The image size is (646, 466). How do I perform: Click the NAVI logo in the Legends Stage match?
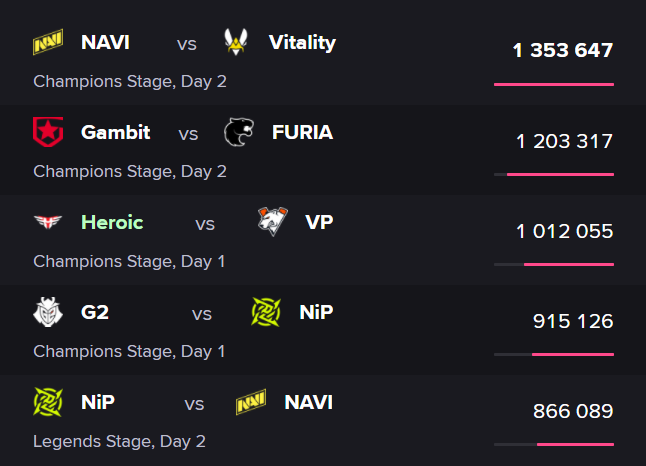pyautogui.click(x=252, y=402)
